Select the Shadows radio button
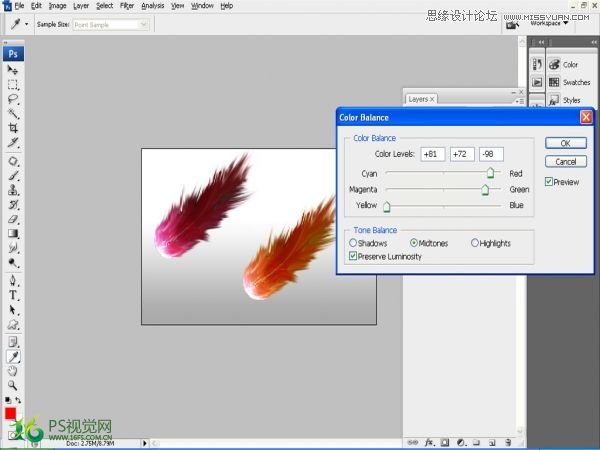Viewport: 600px width, 450px height. (x=353, y=243)
